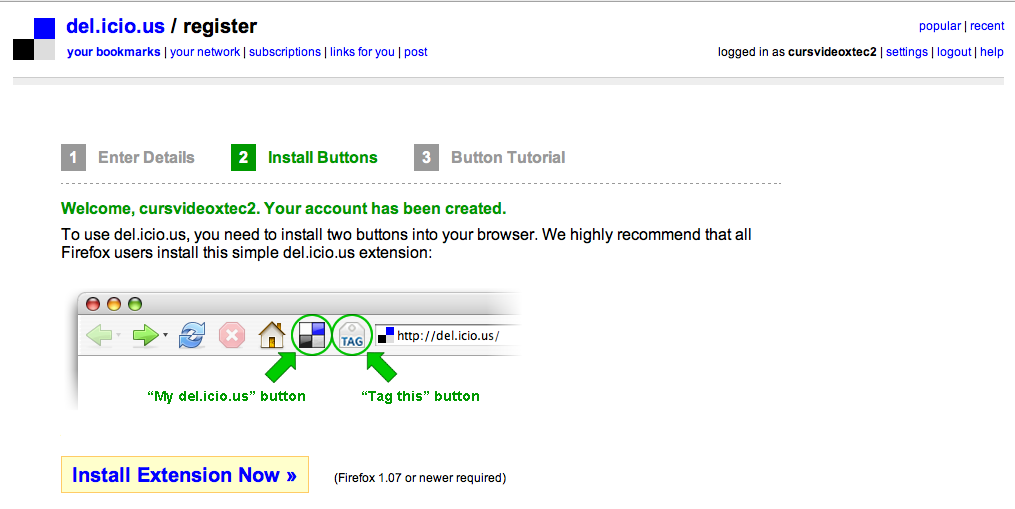Go to Button Tutorial step
Image resolution: width=1015 pixels, height=509 pixels.
coord(489,157)
